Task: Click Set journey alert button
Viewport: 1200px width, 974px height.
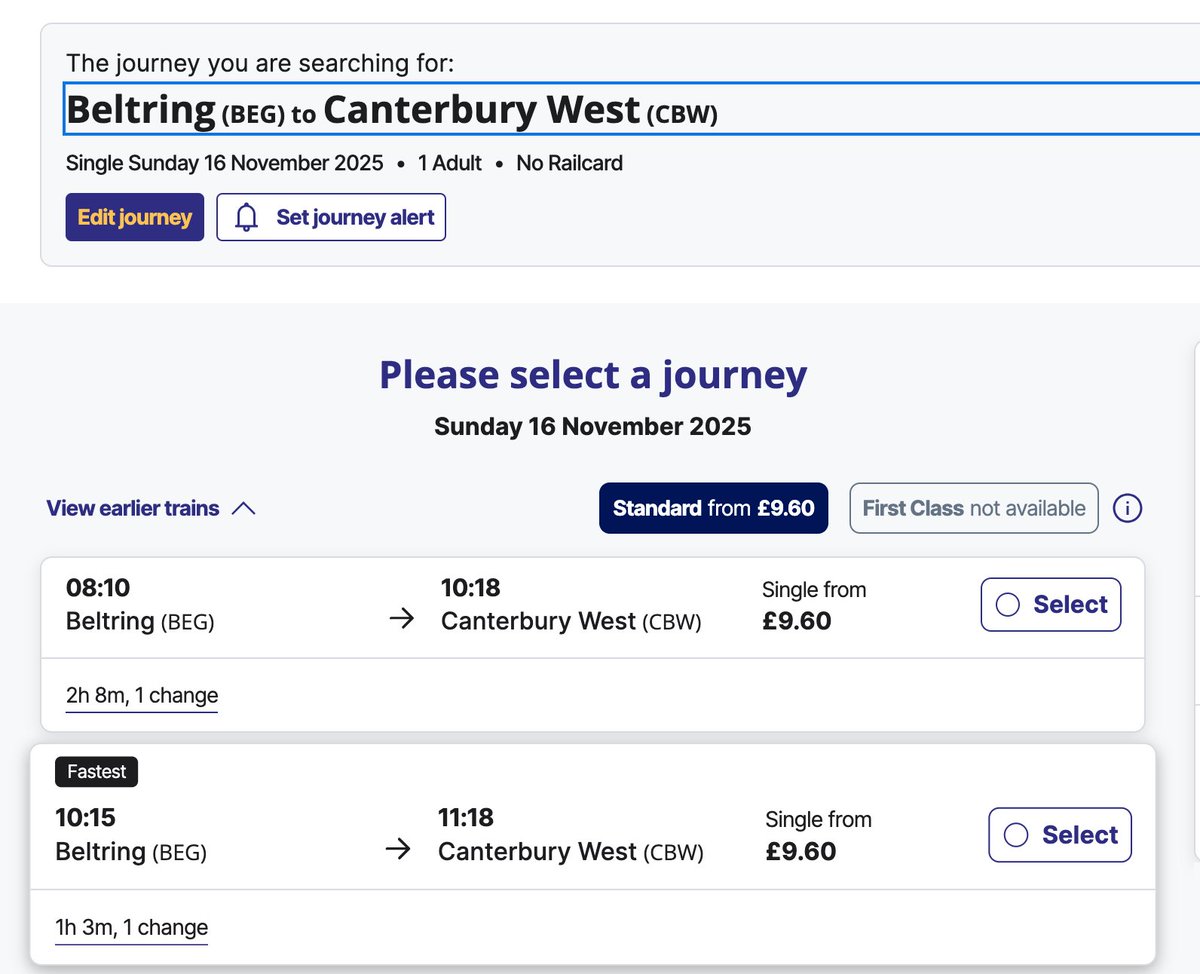Action: coord(331,217)
